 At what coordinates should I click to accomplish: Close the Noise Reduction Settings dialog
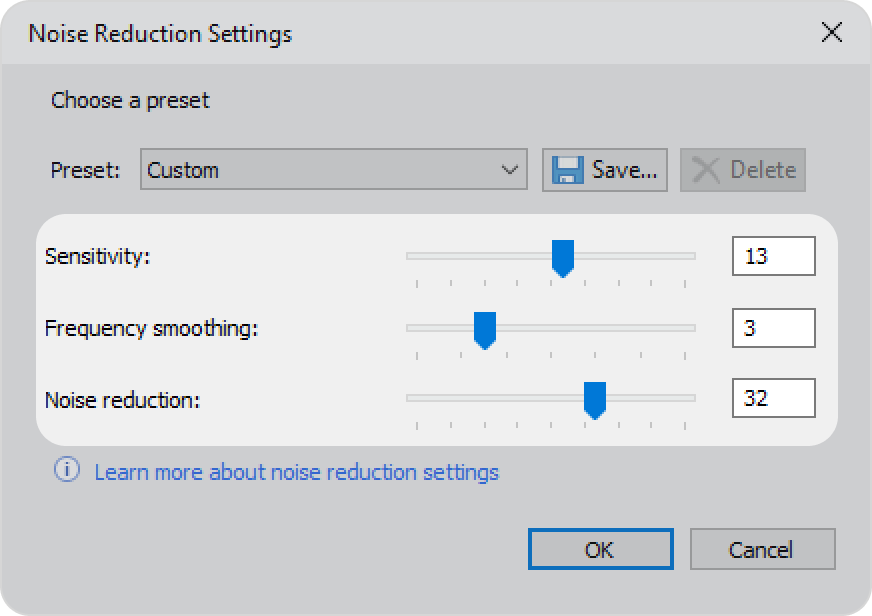click(x=831, y=32)
